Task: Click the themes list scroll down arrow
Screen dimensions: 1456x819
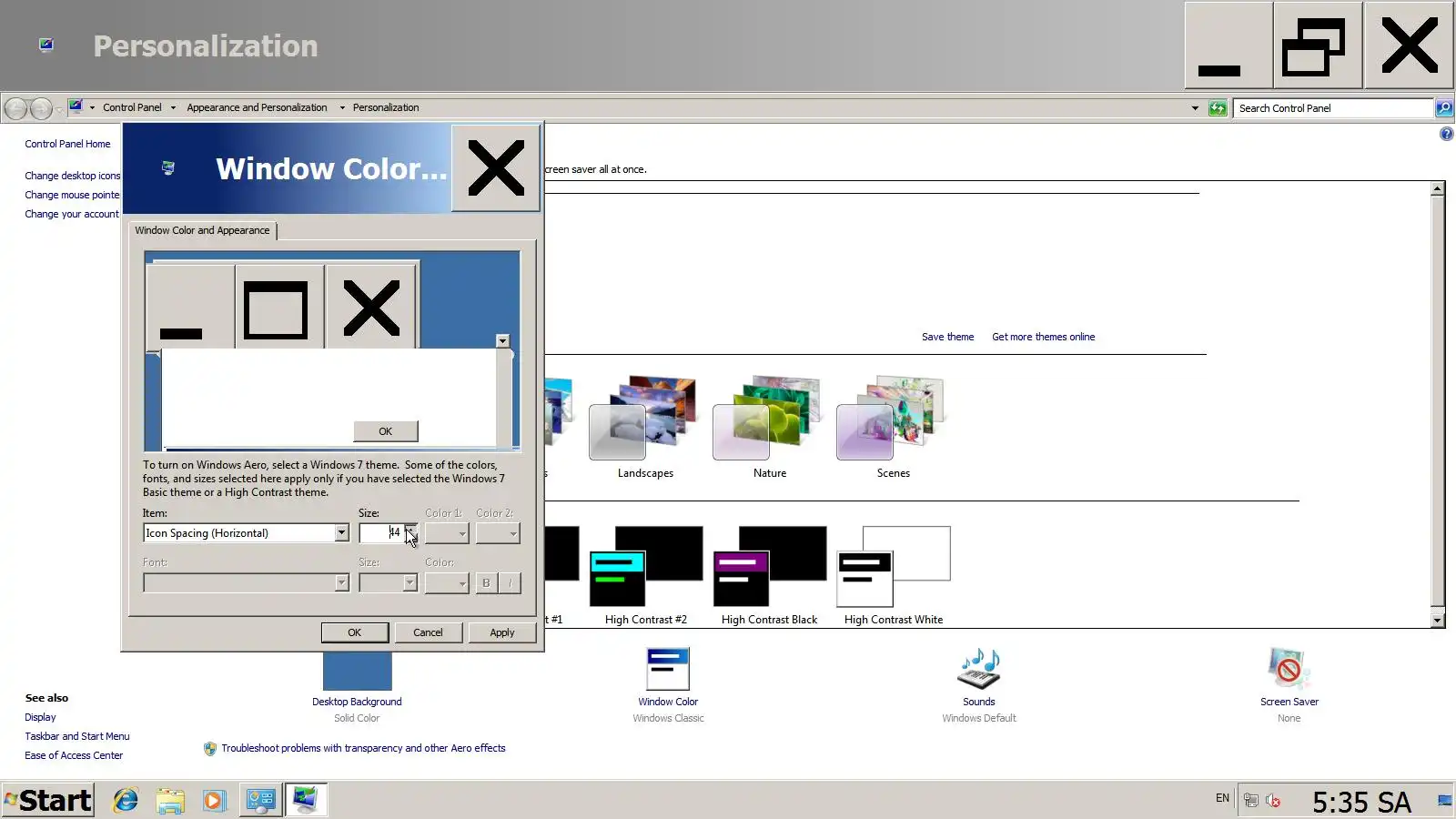Action: [1438, 621]
